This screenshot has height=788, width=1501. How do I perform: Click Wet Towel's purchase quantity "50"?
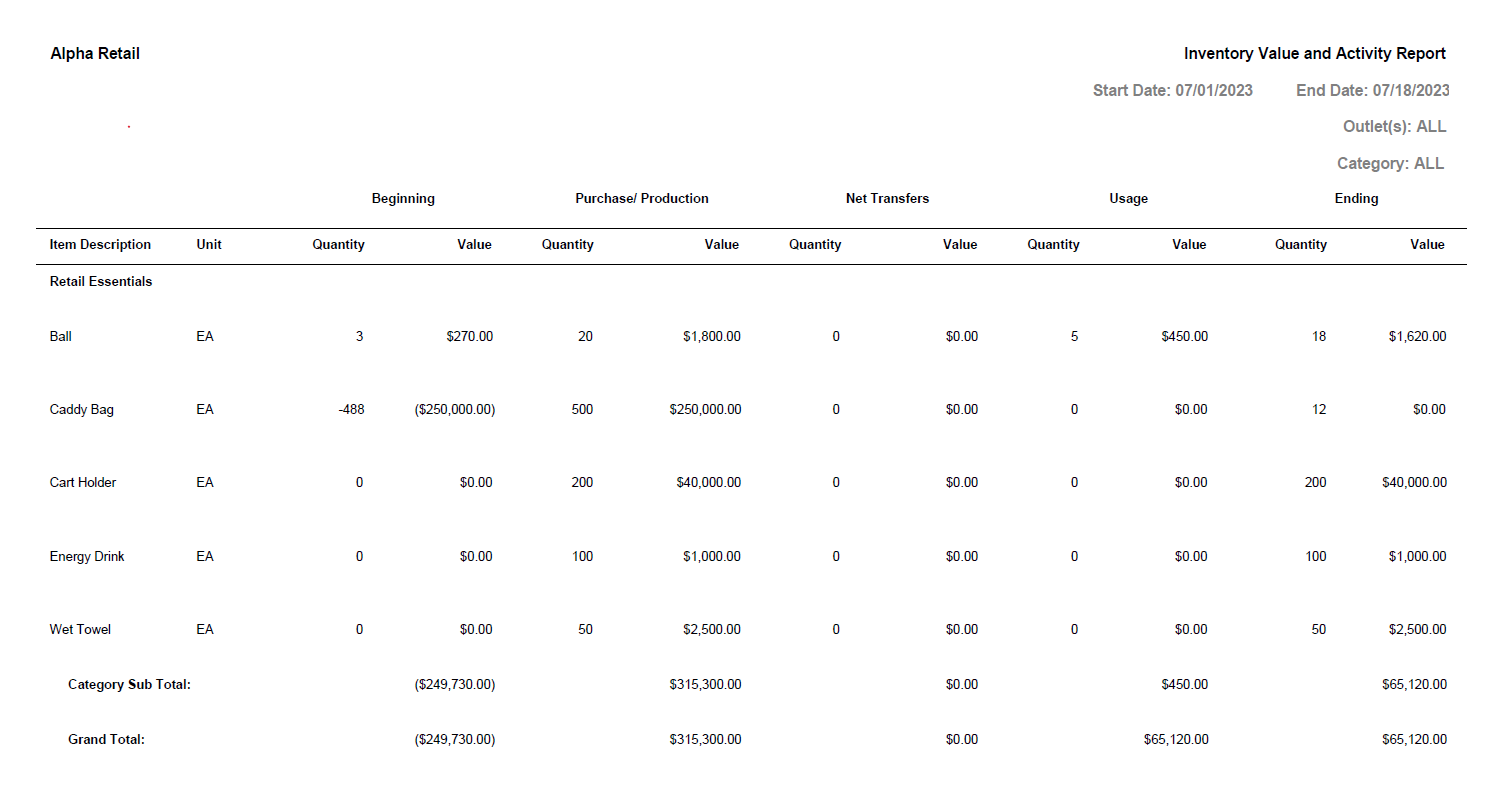pos(585,630)
